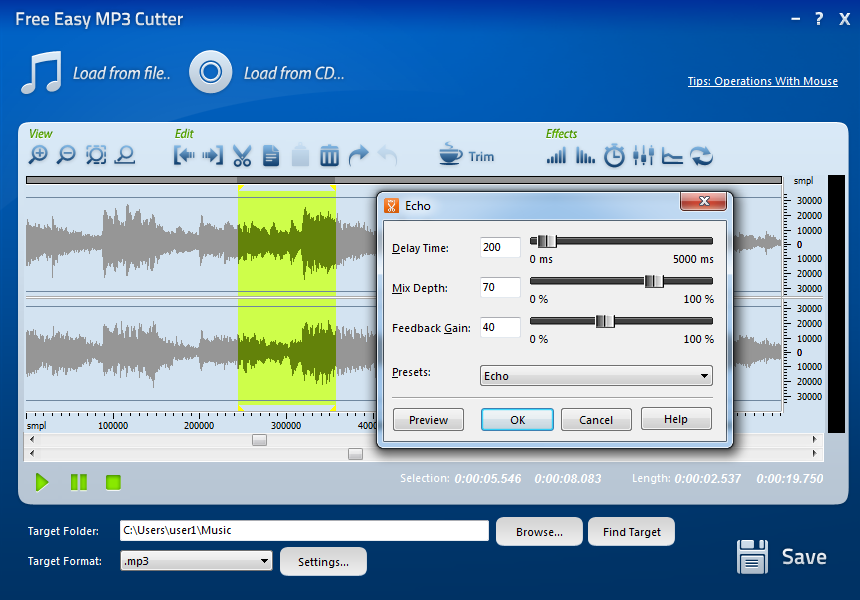Open the Target Format dropdown

click(x=196, y=561)
